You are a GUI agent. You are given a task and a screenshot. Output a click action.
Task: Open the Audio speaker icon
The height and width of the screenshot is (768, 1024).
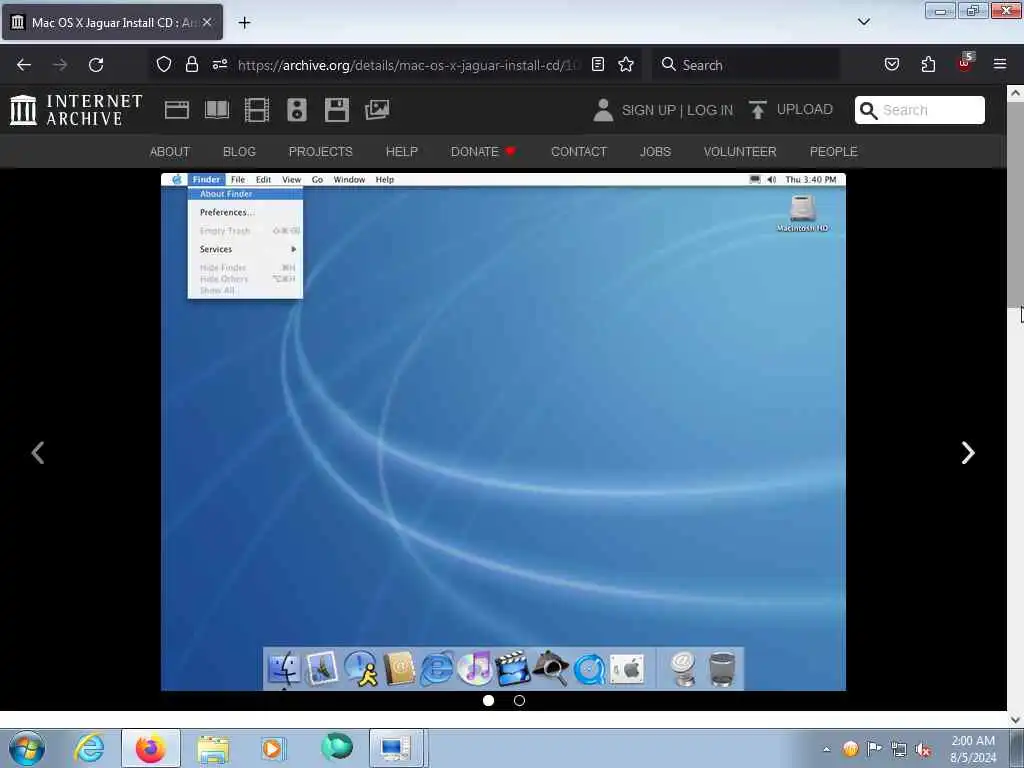pyautogui.click(x=296, y=110)
